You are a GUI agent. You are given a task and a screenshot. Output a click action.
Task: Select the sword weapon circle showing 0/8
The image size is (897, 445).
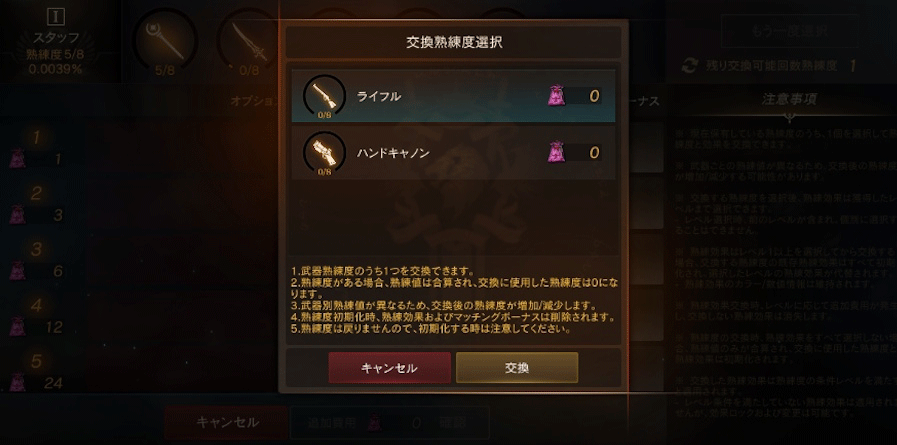tap(249, 41)
